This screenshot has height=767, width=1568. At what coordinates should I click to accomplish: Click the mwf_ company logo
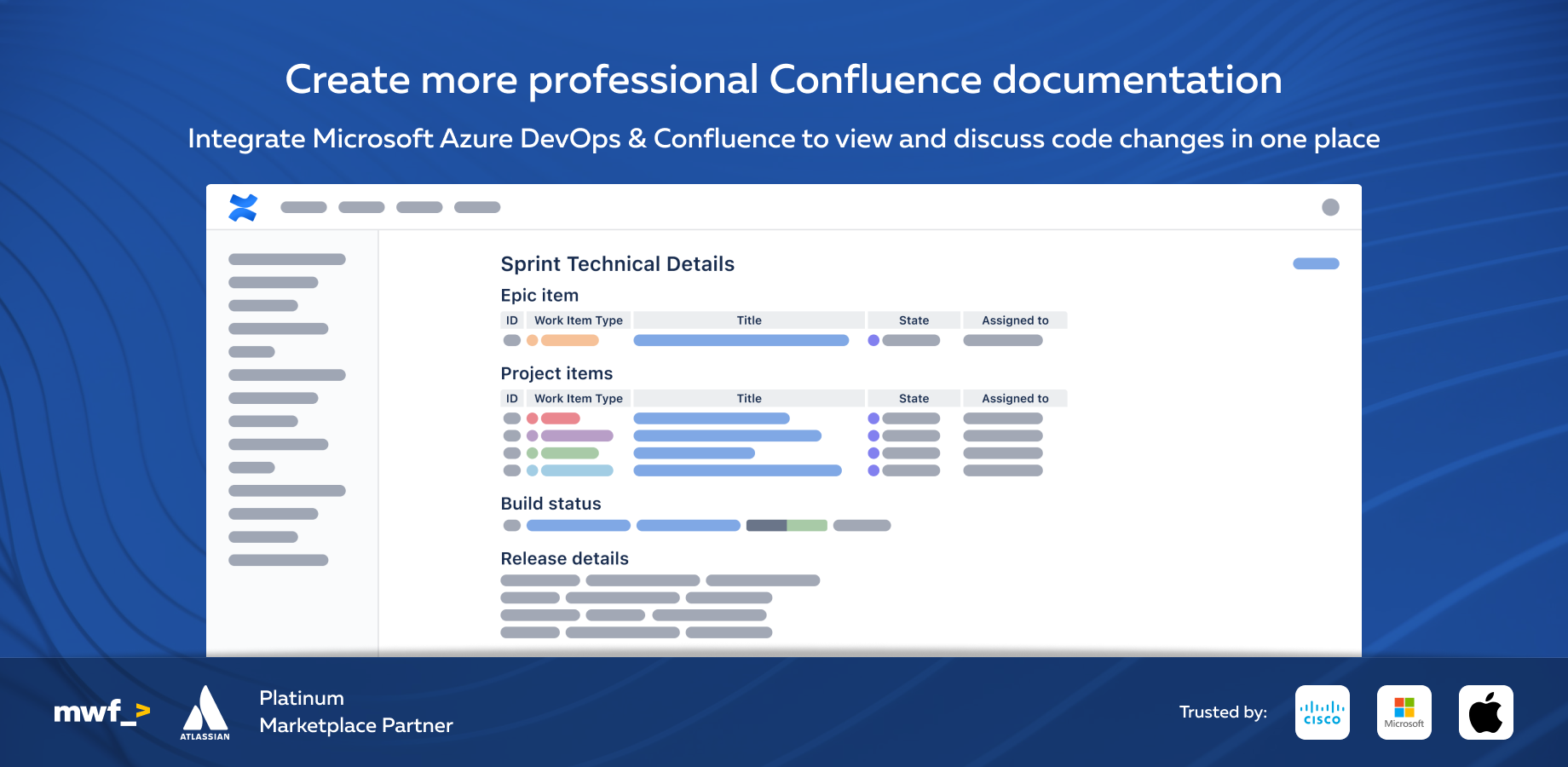coord(102,712)
